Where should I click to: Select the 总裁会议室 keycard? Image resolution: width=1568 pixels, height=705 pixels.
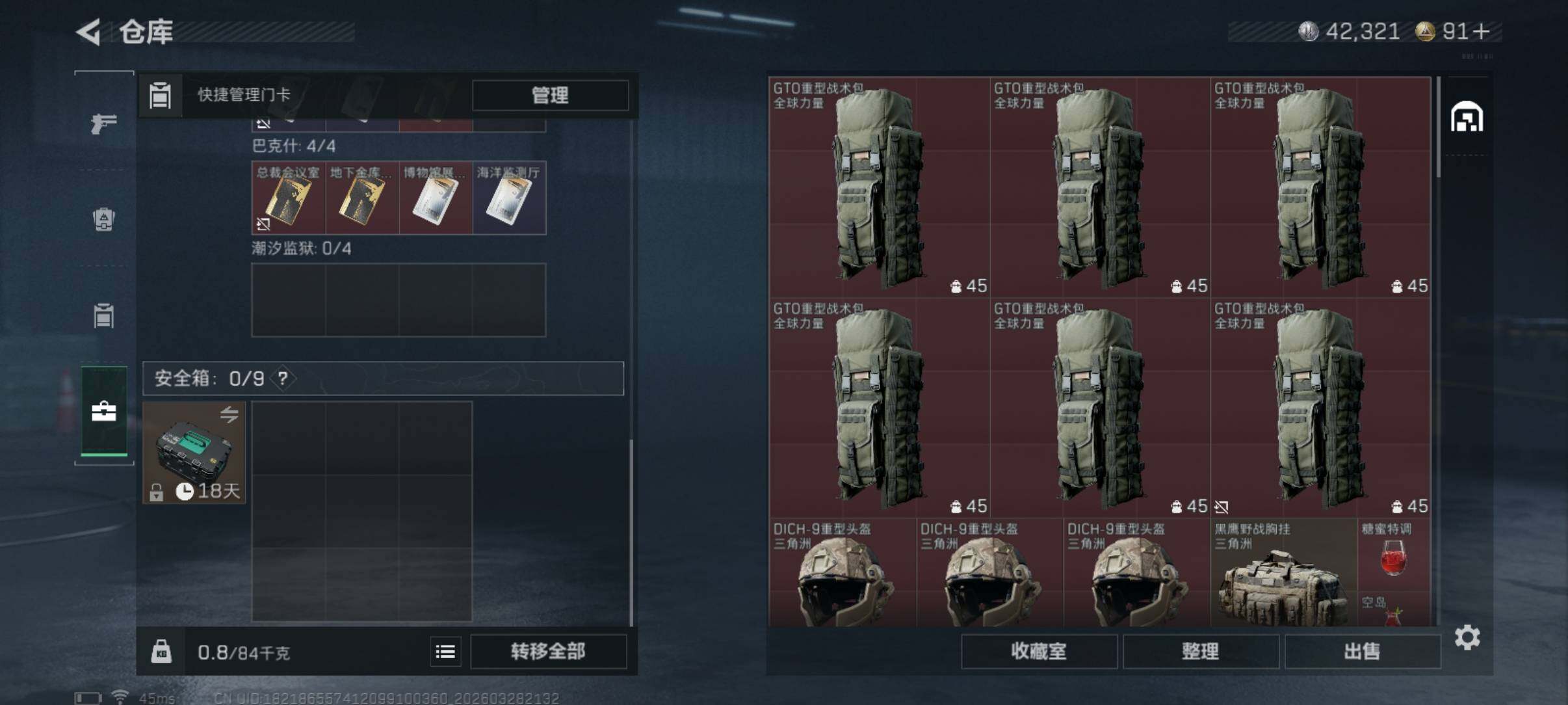point(289,198)
